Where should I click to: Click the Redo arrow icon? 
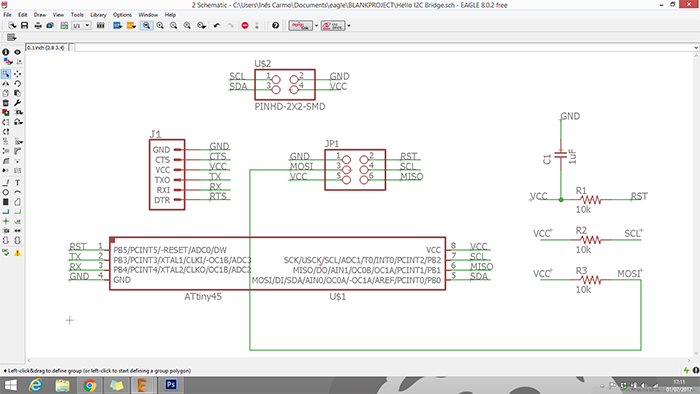(230, 25)
